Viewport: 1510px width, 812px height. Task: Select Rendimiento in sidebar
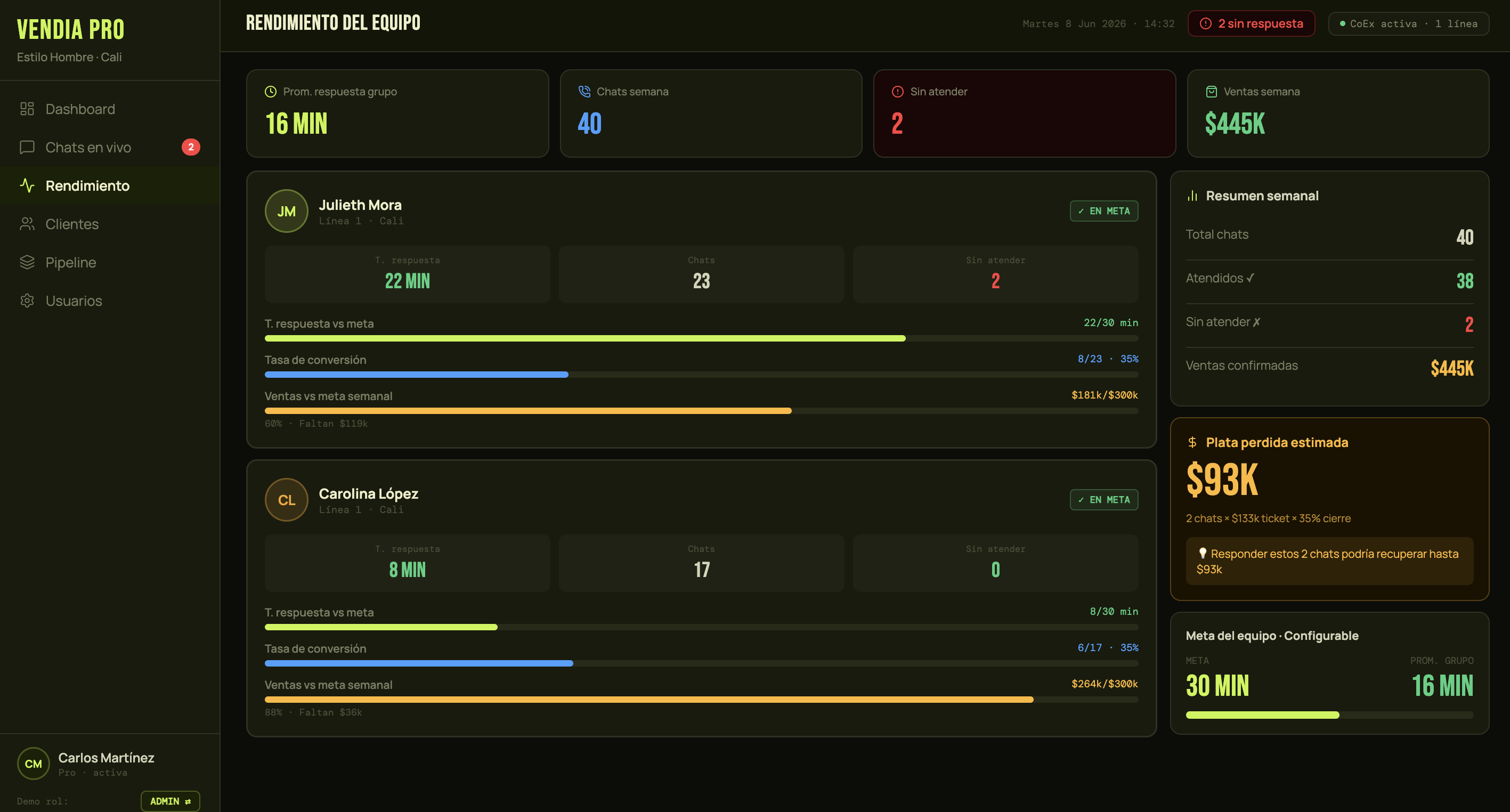pos(110,186)
